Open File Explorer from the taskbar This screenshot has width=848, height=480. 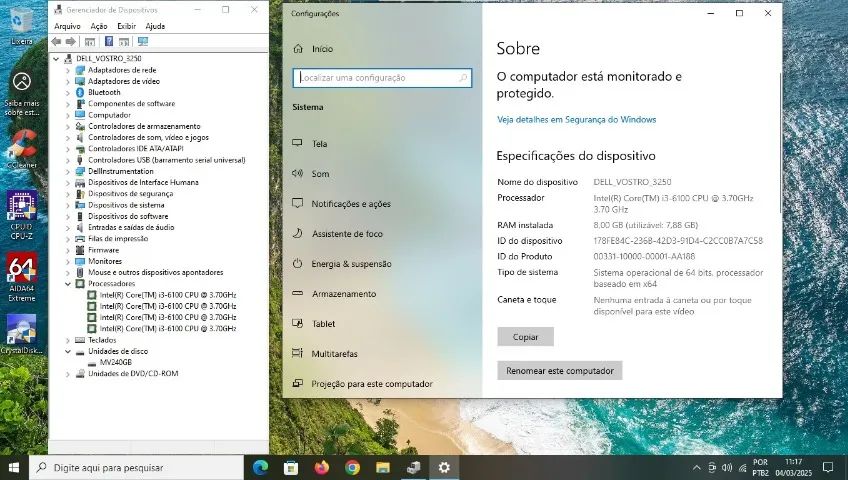383,468
